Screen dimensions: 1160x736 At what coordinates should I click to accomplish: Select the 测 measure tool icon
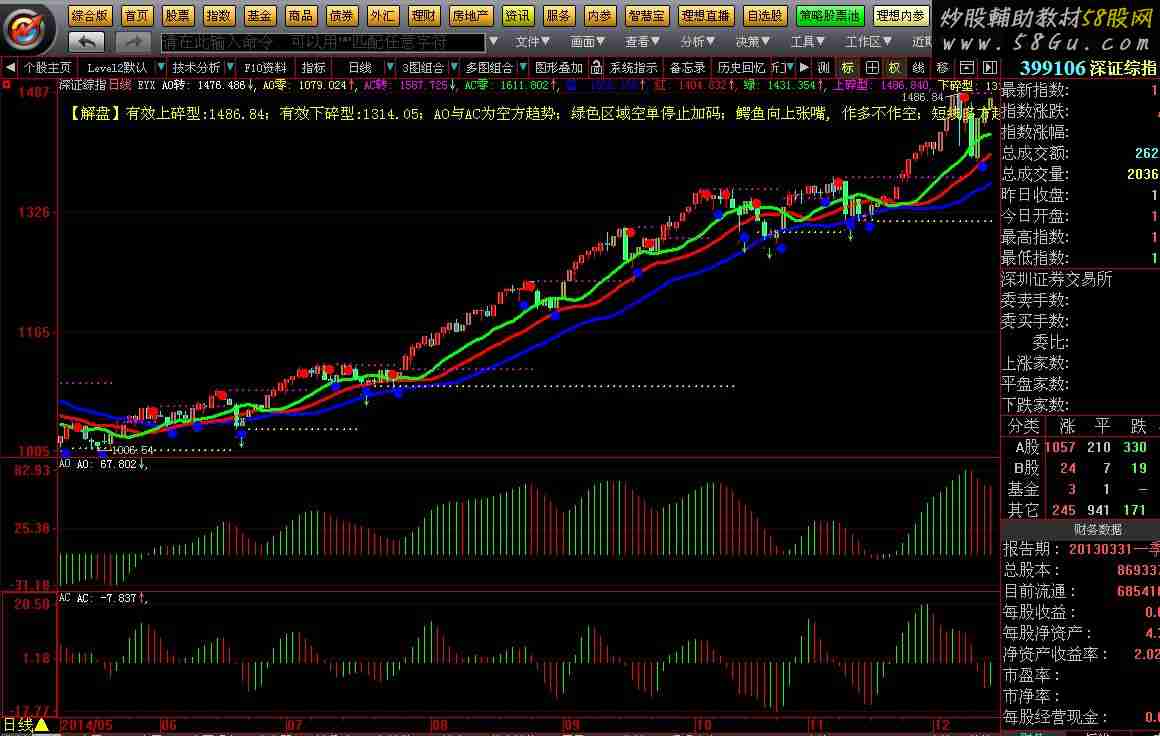(823, 68)
